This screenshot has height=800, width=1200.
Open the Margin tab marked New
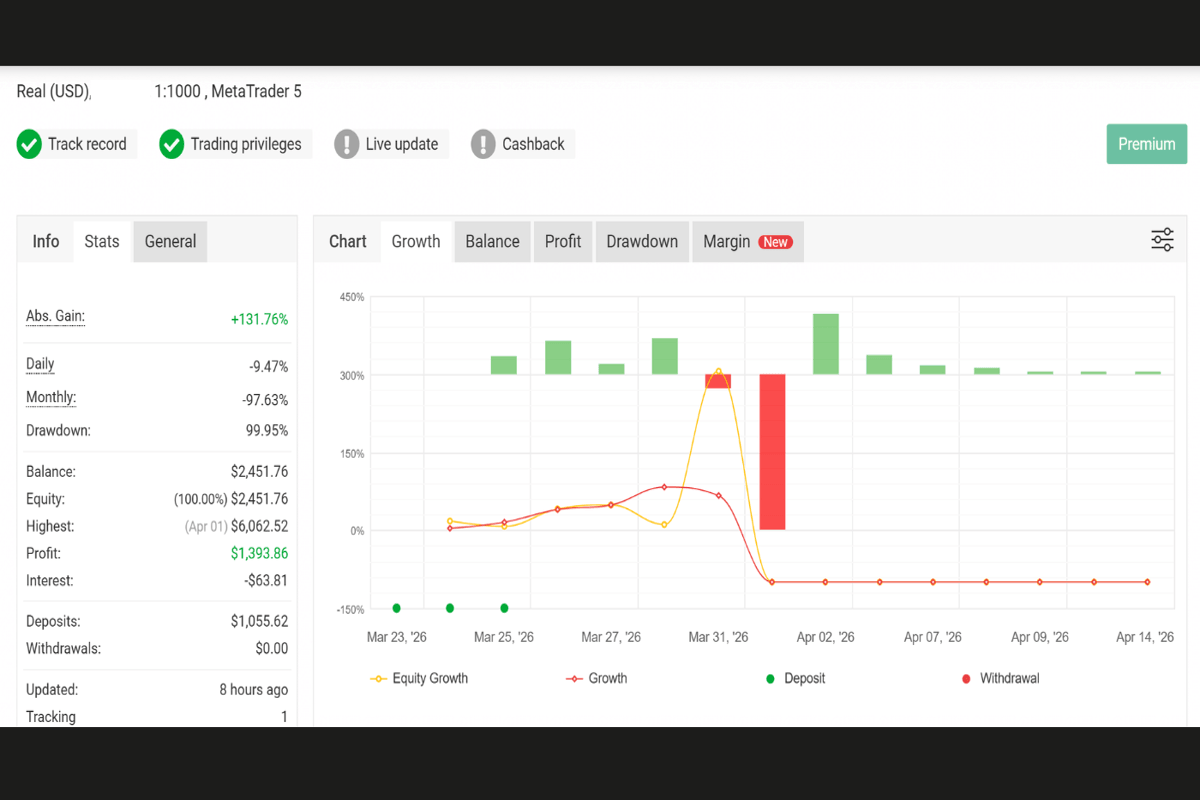(747, 241)
